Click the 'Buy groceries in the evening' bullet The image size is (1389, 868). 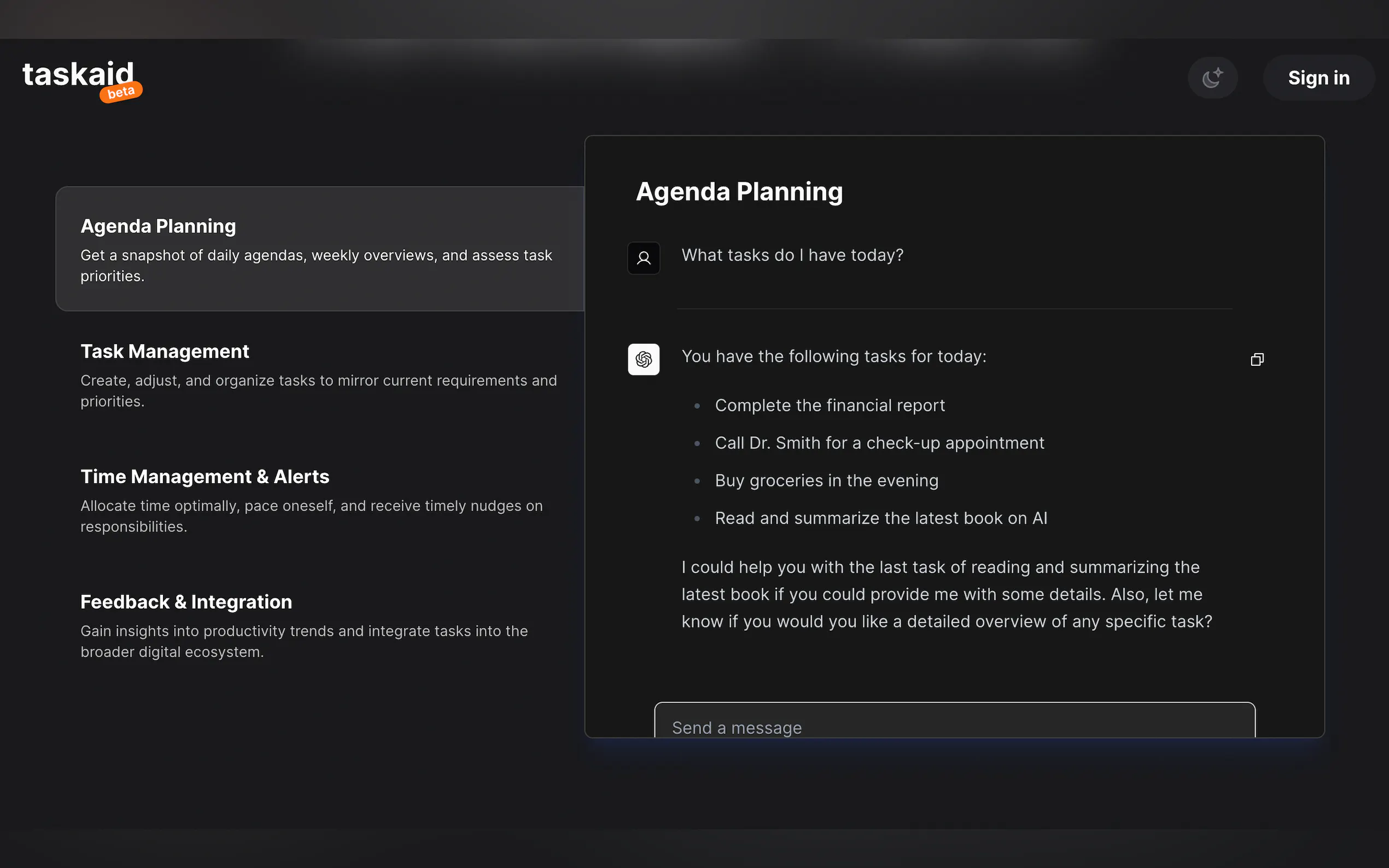826,480
